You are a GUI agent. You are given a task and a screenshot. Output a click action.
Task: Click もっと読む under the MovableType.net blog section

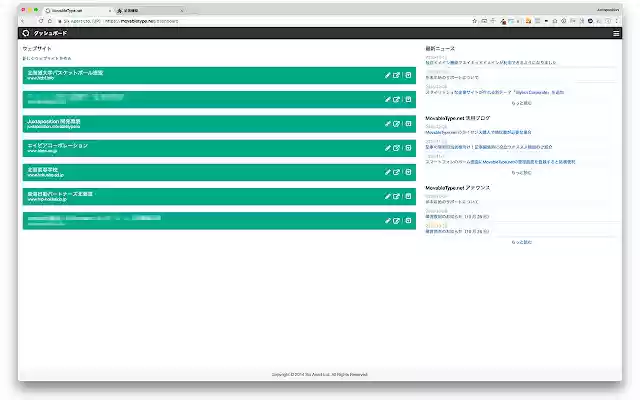click(522, 173)
